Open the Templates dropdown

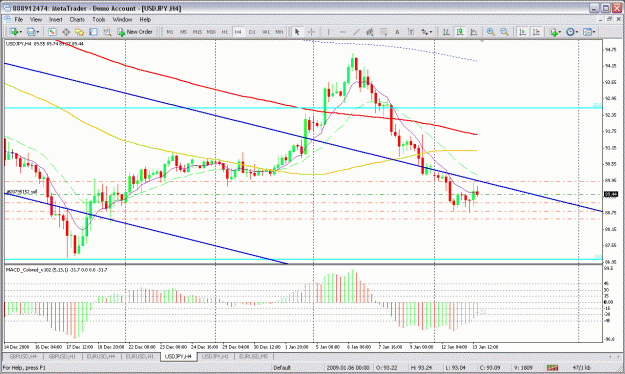(x=589, y=32)
